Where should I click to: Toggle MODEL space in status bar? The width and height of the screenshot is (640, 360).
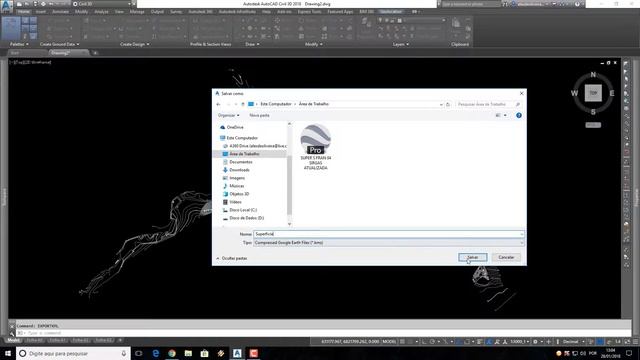coord(389,342)
